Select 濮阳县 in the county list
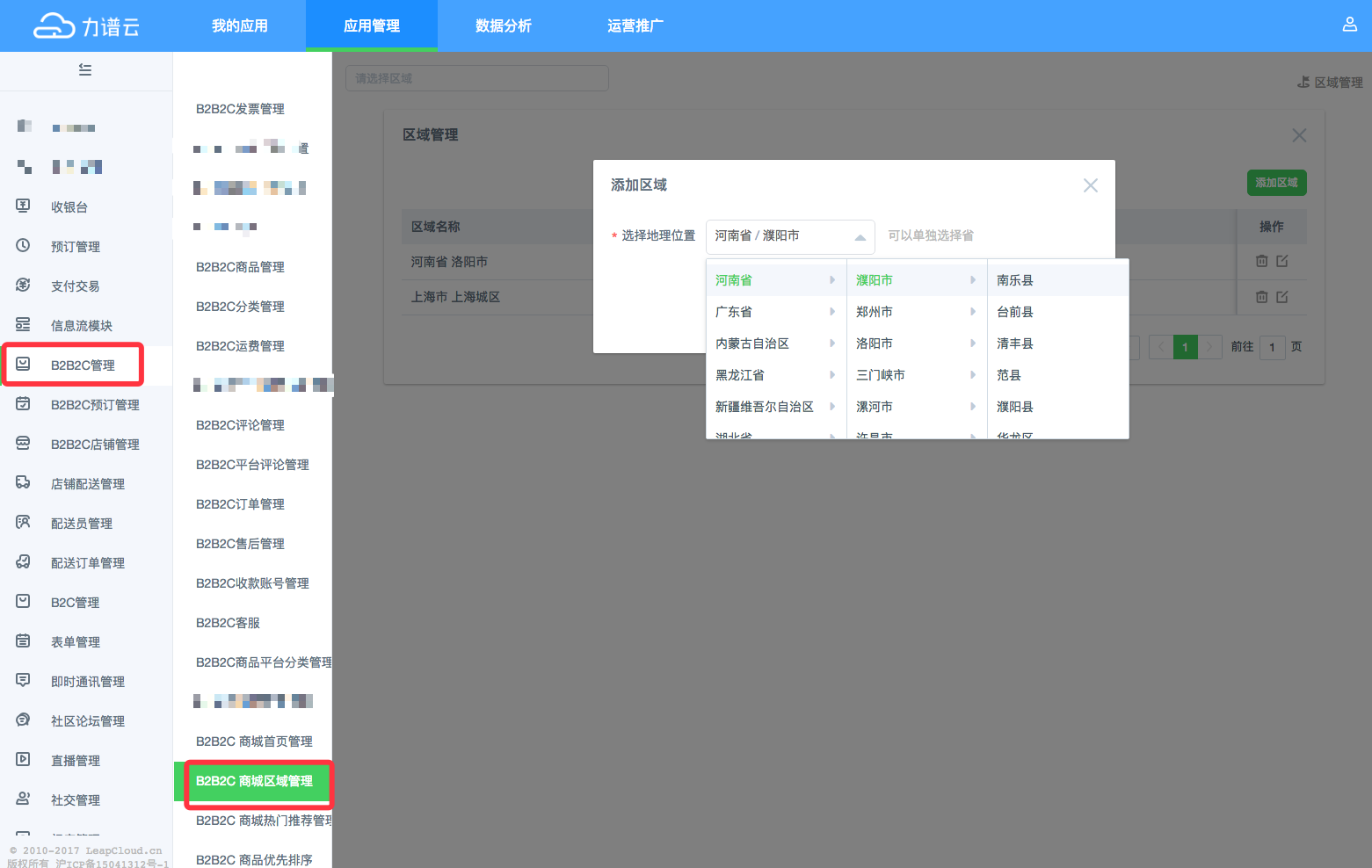 coord(1058,407)
